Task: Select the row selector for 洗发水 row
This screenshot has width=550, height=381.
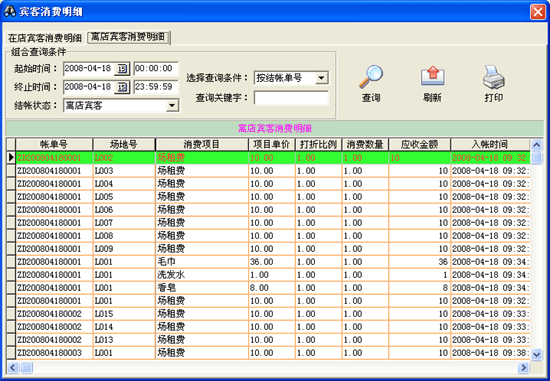Action: point(11,275)
